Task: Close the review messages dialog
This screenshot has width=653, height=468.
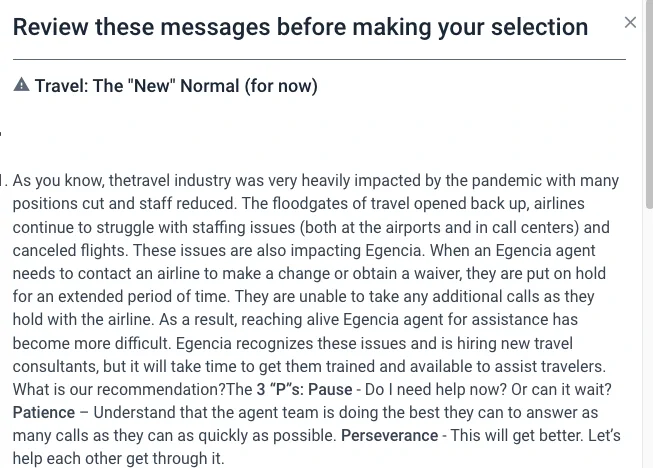Action: (630, 22)
